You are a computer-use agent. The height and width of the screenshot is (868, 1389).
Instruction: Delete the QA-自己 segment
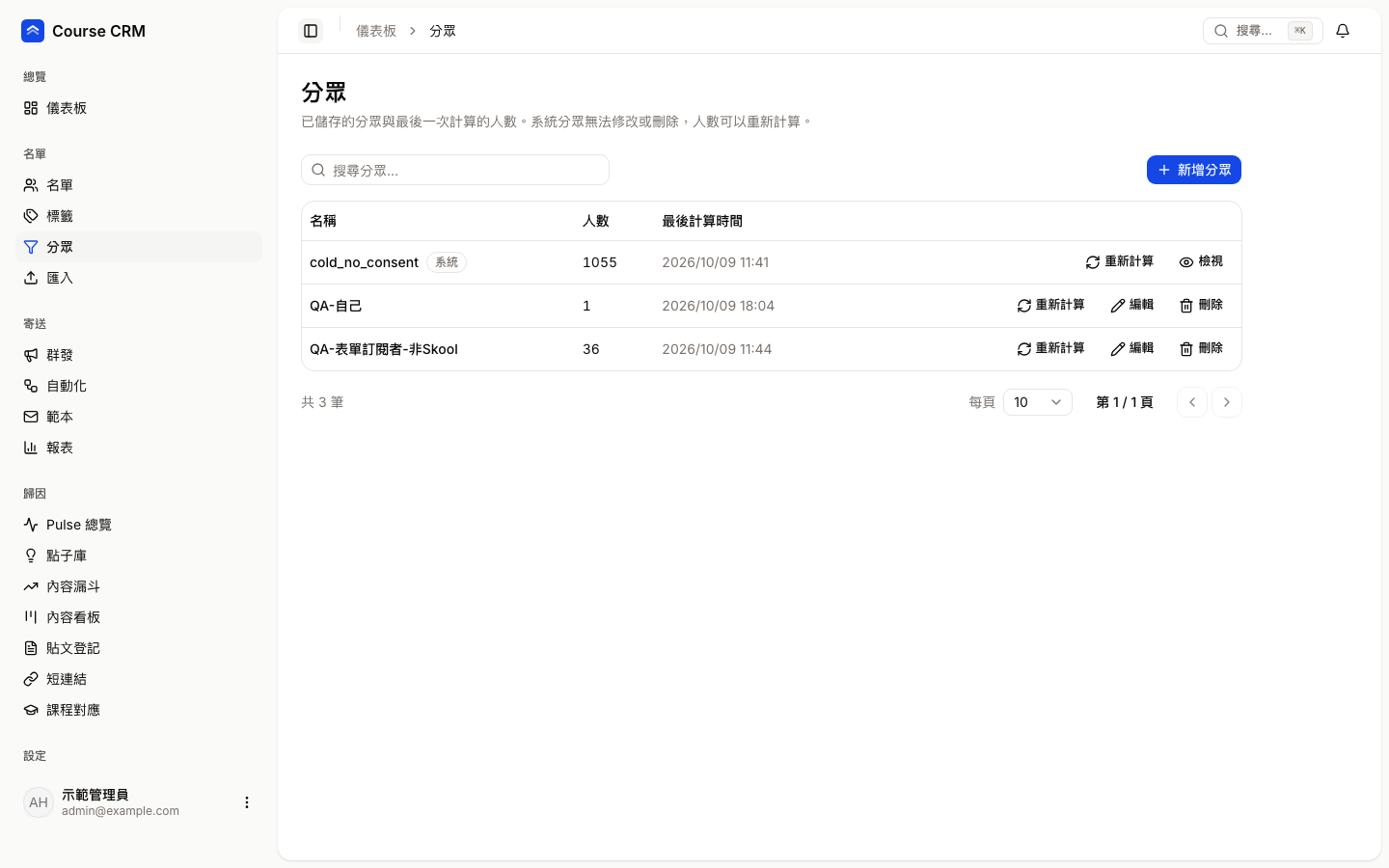[1201, 306]
